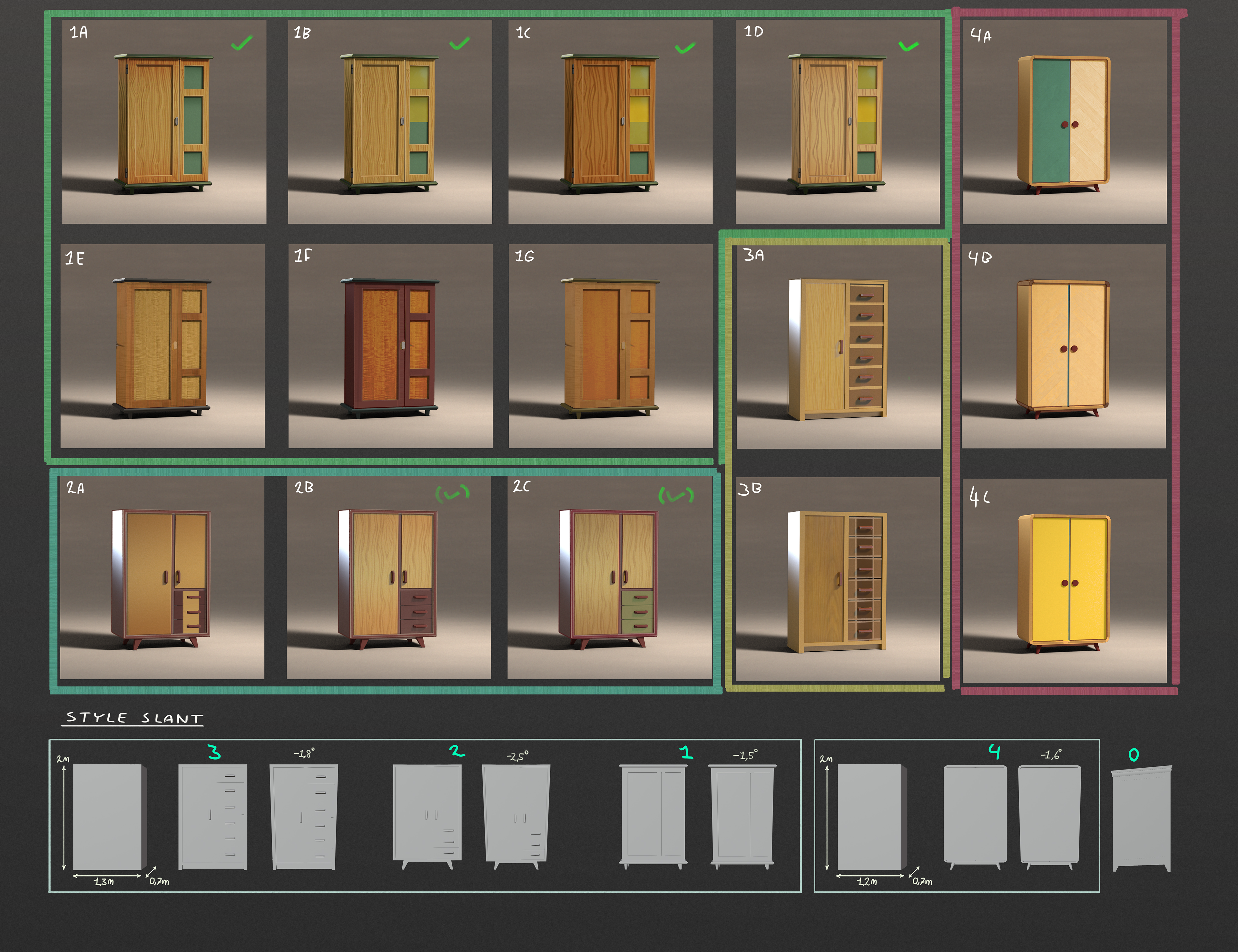
Task: Select the grey style 0 tilted model
Action: [x=1141, y=819]
